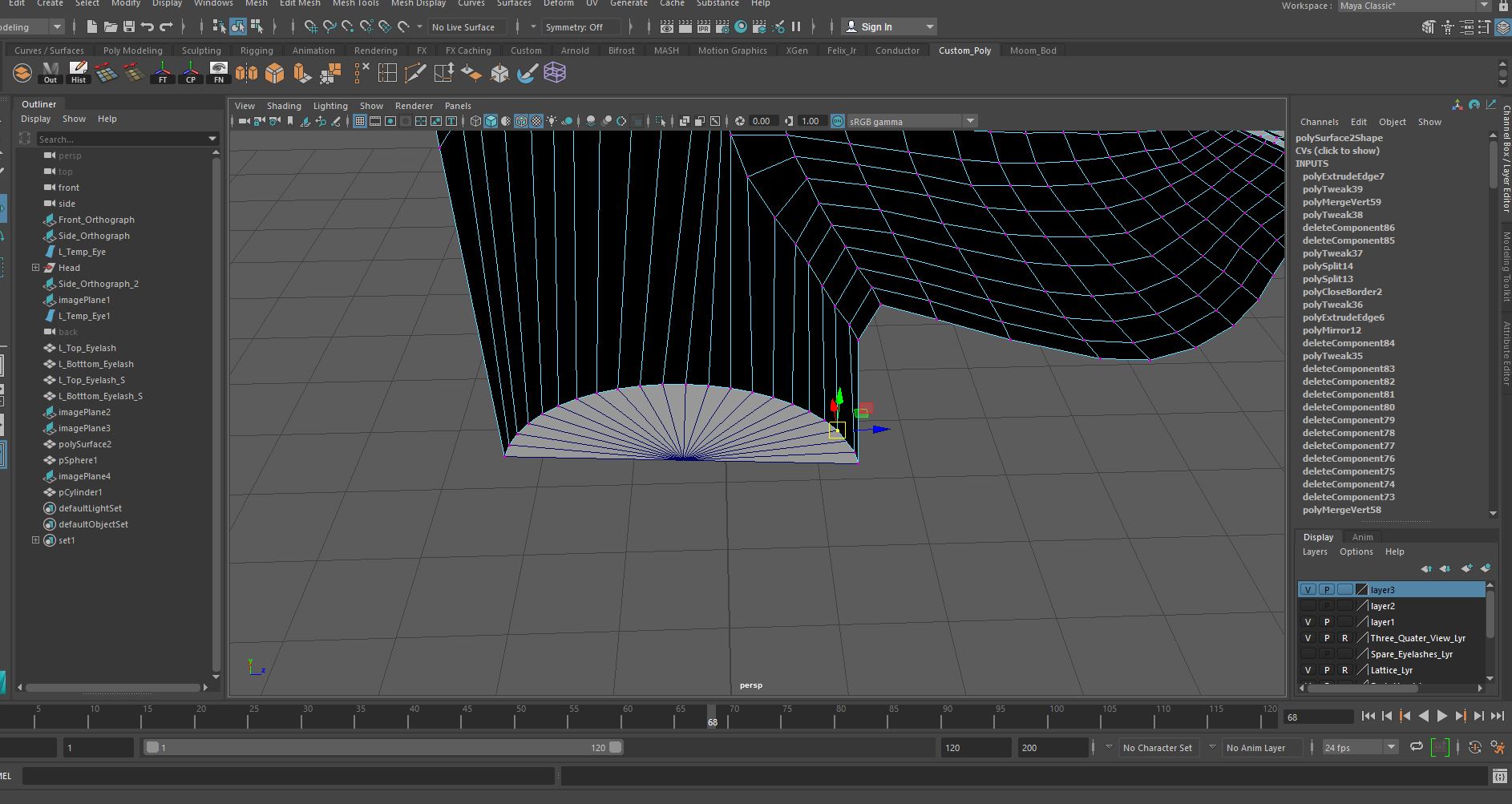Switch to the Poly Modeling shelf tab

click(x=132, y=51)
